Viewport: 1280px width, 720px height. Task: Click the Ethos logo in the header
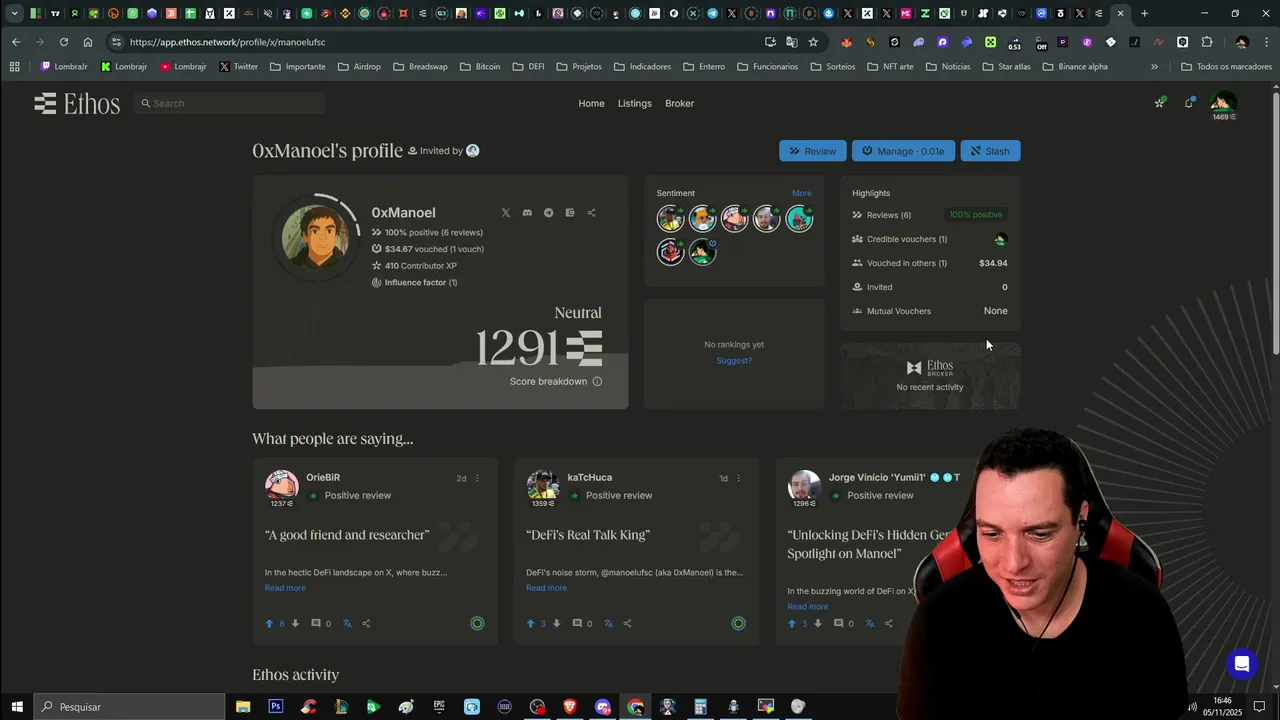pos(77,104)
